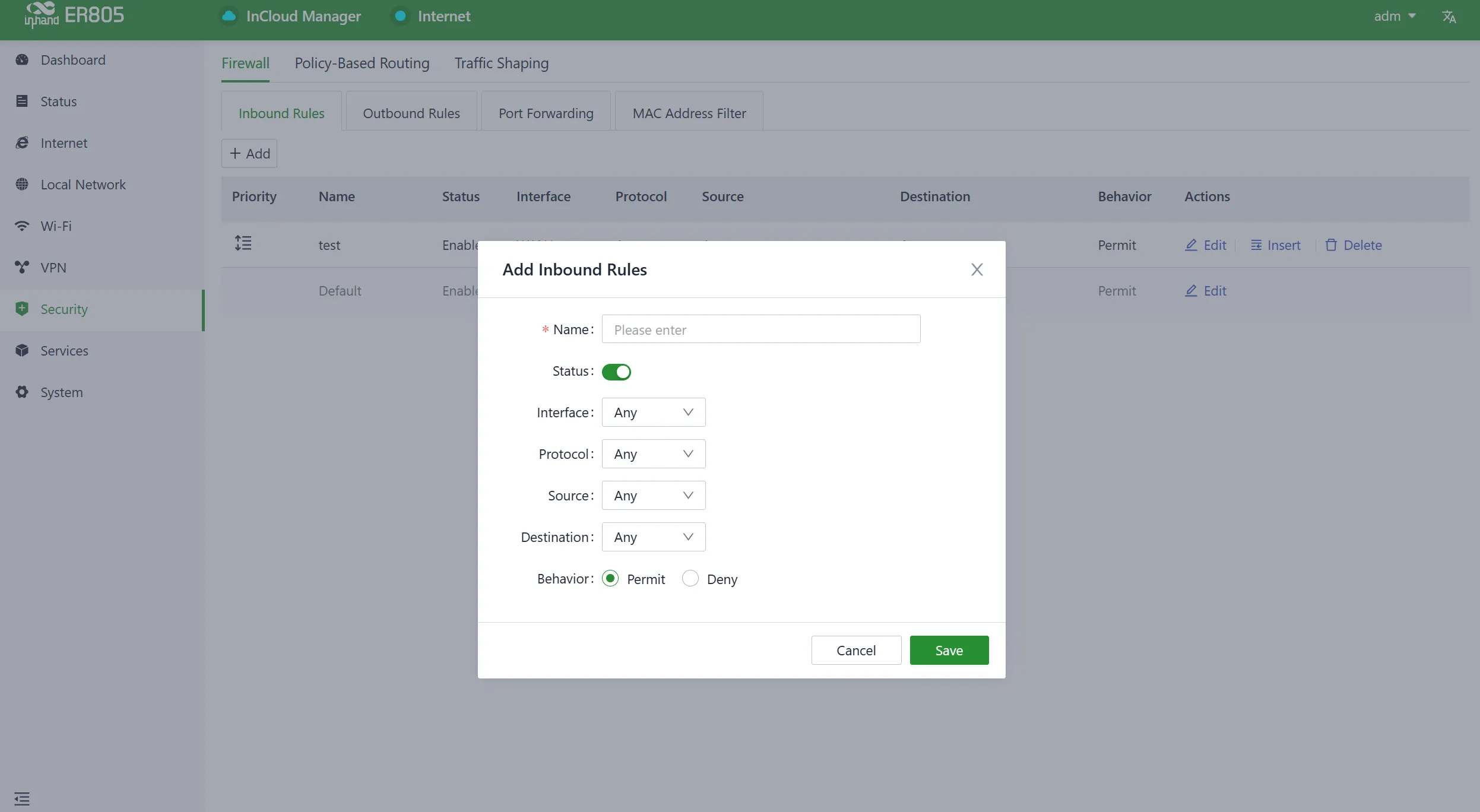Screen dimensions: 1480x812
Task: Click the System gear icon
Action: [x=22, y=392]
